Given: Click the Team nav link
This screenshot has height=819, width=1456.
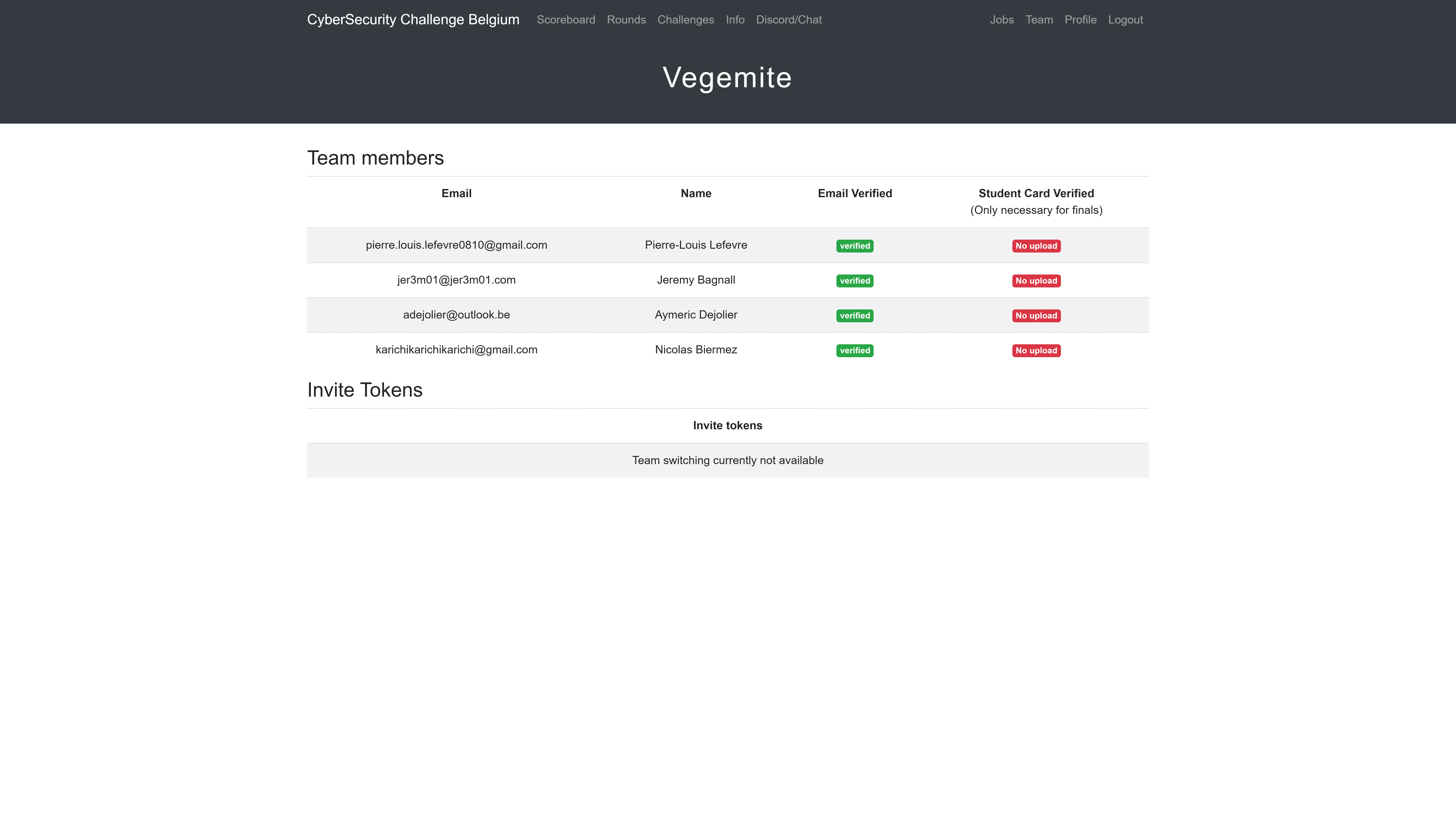Looking at the screenshot, I should 1039,20.
